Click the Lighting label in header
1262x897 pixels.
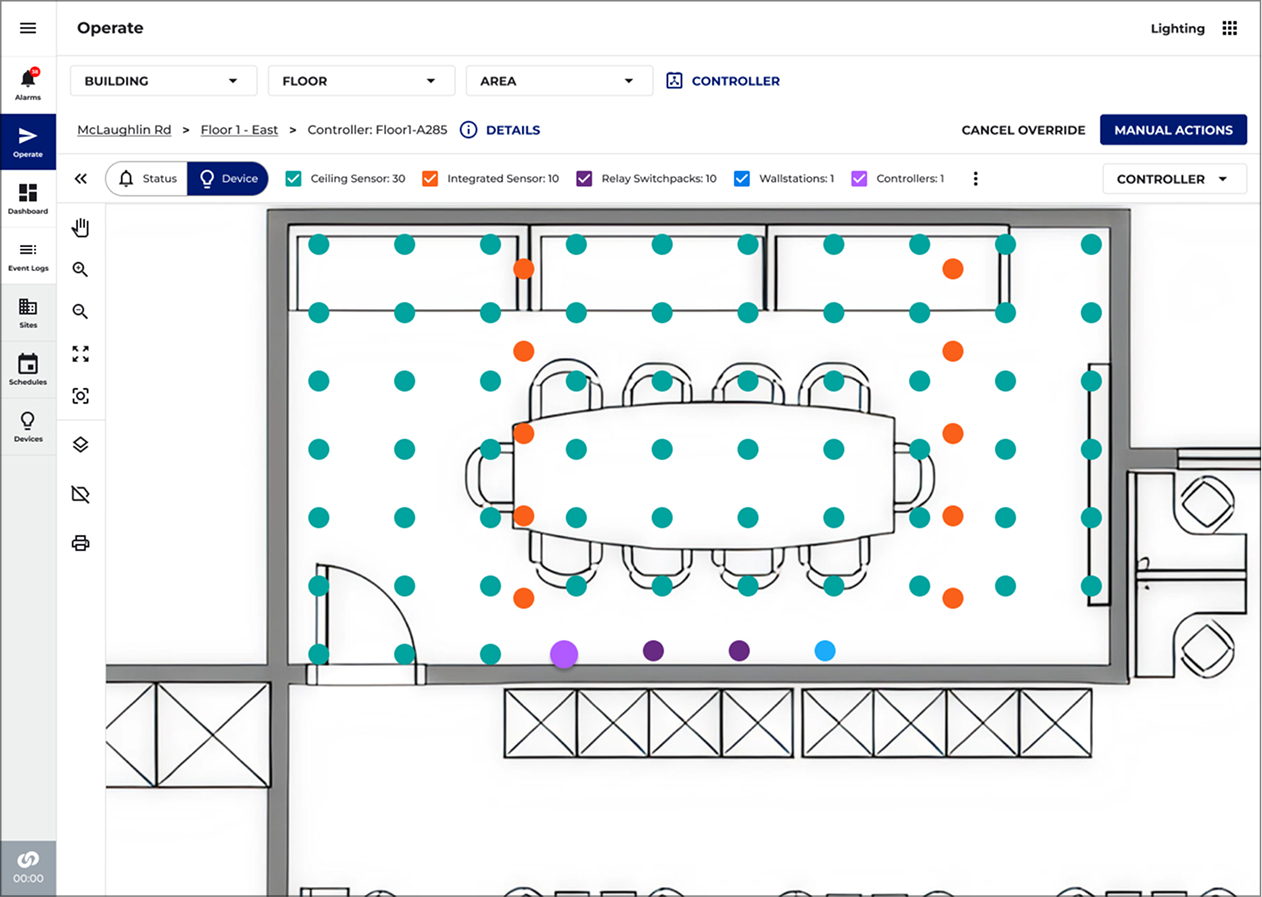1178,28
